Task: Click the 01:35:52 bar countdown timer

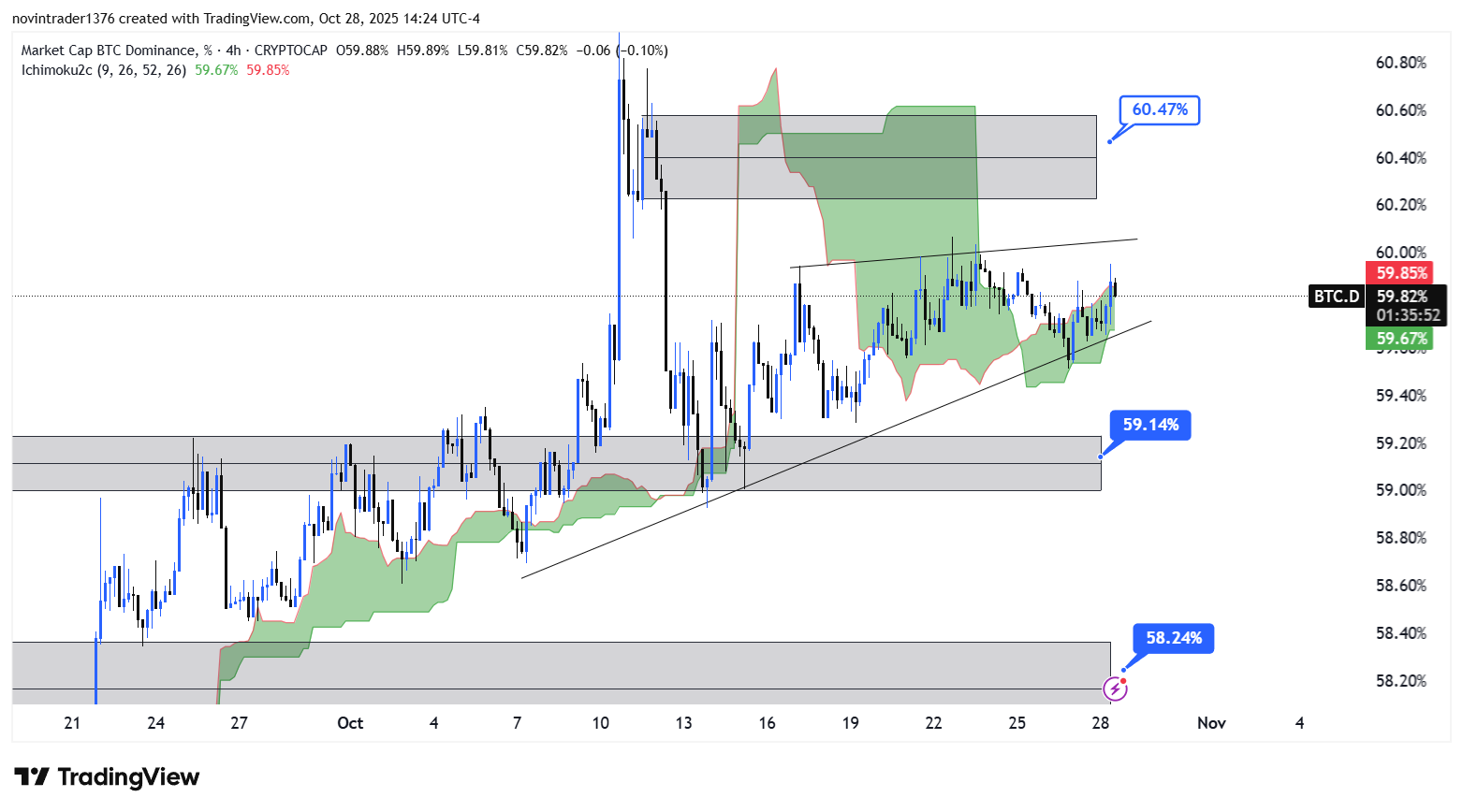Action: point(1408,316)
